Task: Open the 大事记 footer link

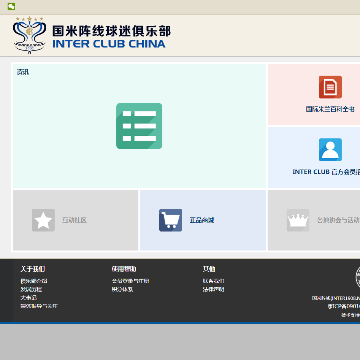Action: tap(29, 297)
